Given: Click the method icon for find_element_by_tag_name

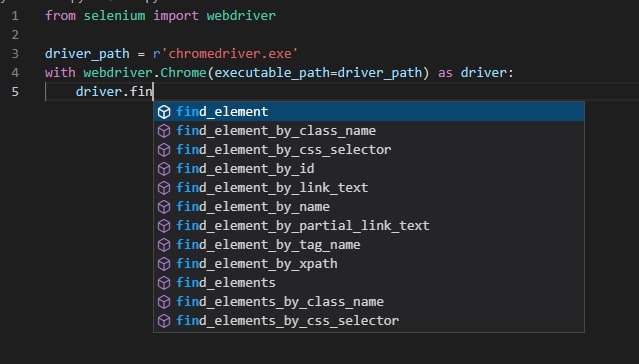Looking at the screenshot, I should coord(164,245).
